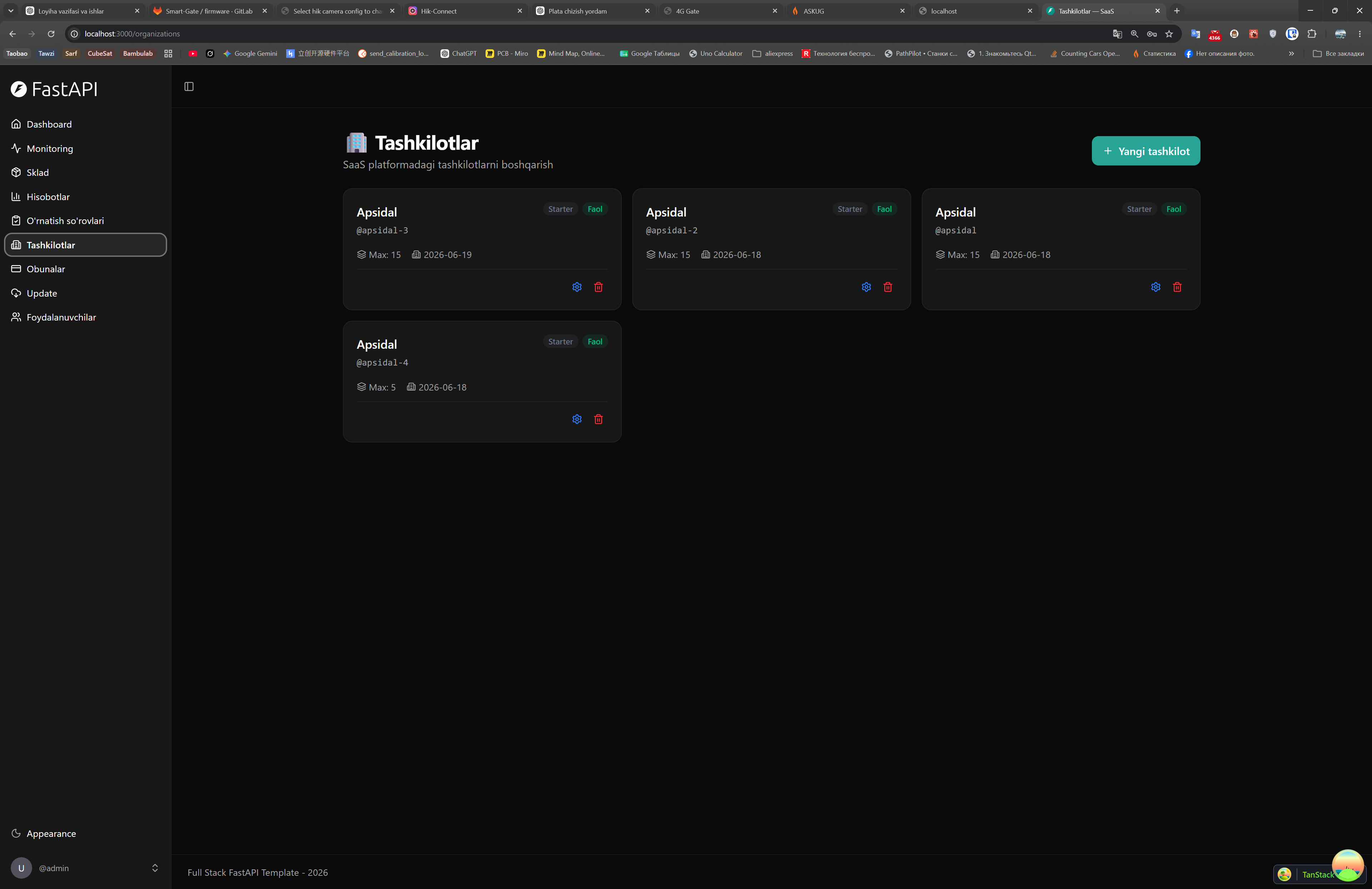Open the tab search dropdown arrow

coord(10,11)
